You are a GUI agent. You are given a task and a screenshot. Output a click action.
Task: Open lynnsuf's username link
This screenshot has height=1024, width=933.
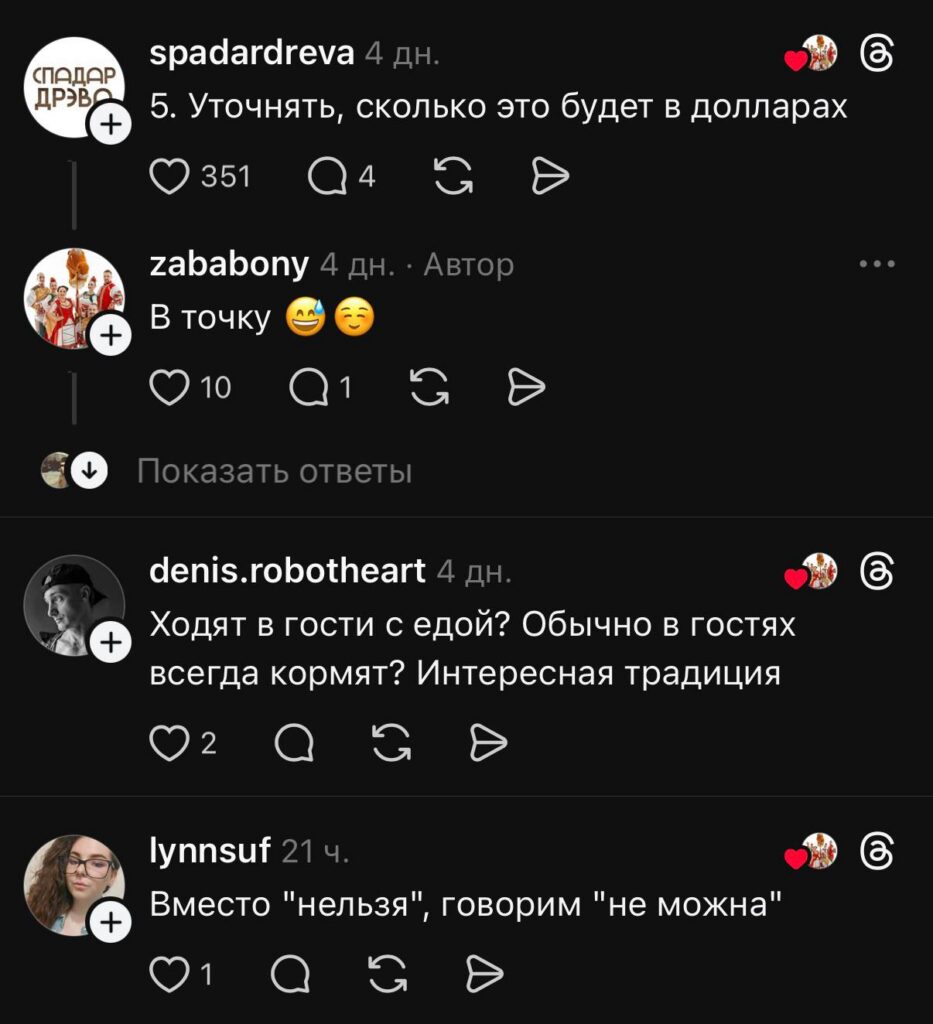pos(210,852)
